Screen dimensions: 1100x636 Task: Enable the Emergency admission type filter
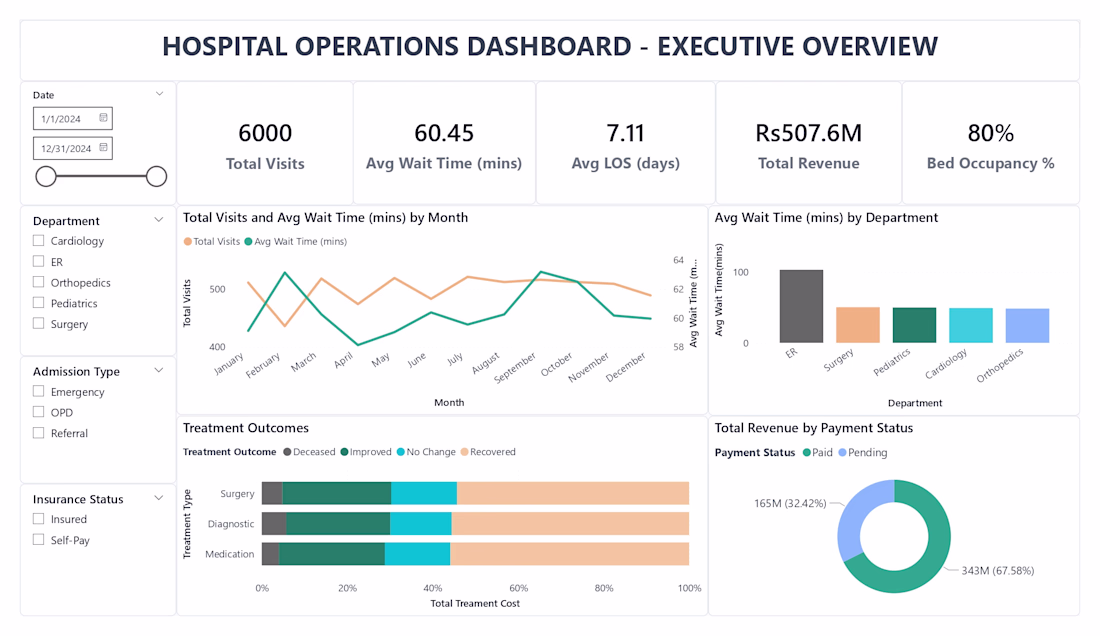[x=39, y=391]
